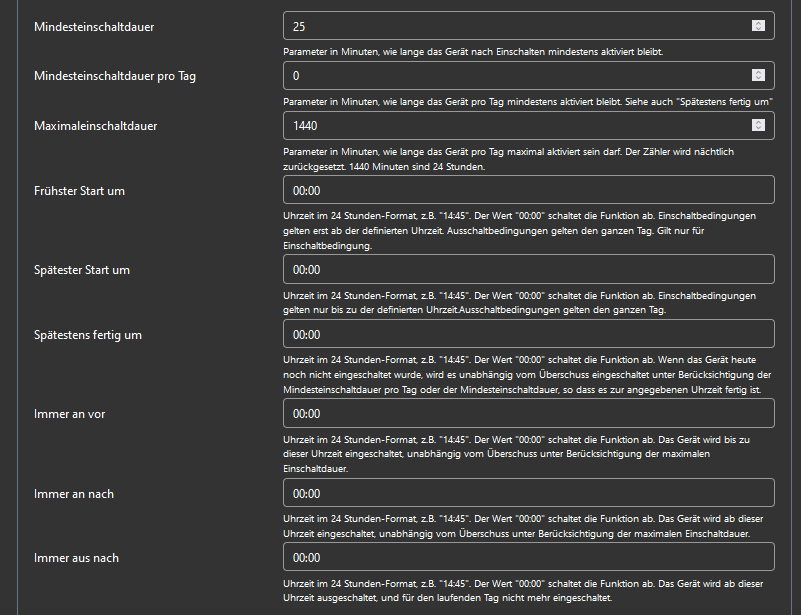The image size is (801, 615).
Task: Click help text 'ab dieser Uhrzeit eingeschaltet, unabhängig vom Überschuss'
Action: (x=523, y=526)
